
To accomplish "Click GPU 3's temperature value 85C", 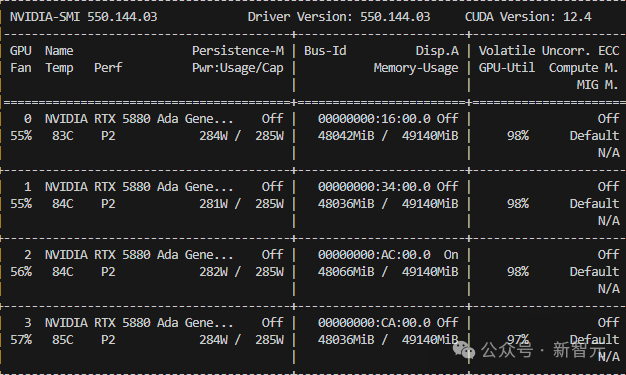I will click(x=63, y=339).
